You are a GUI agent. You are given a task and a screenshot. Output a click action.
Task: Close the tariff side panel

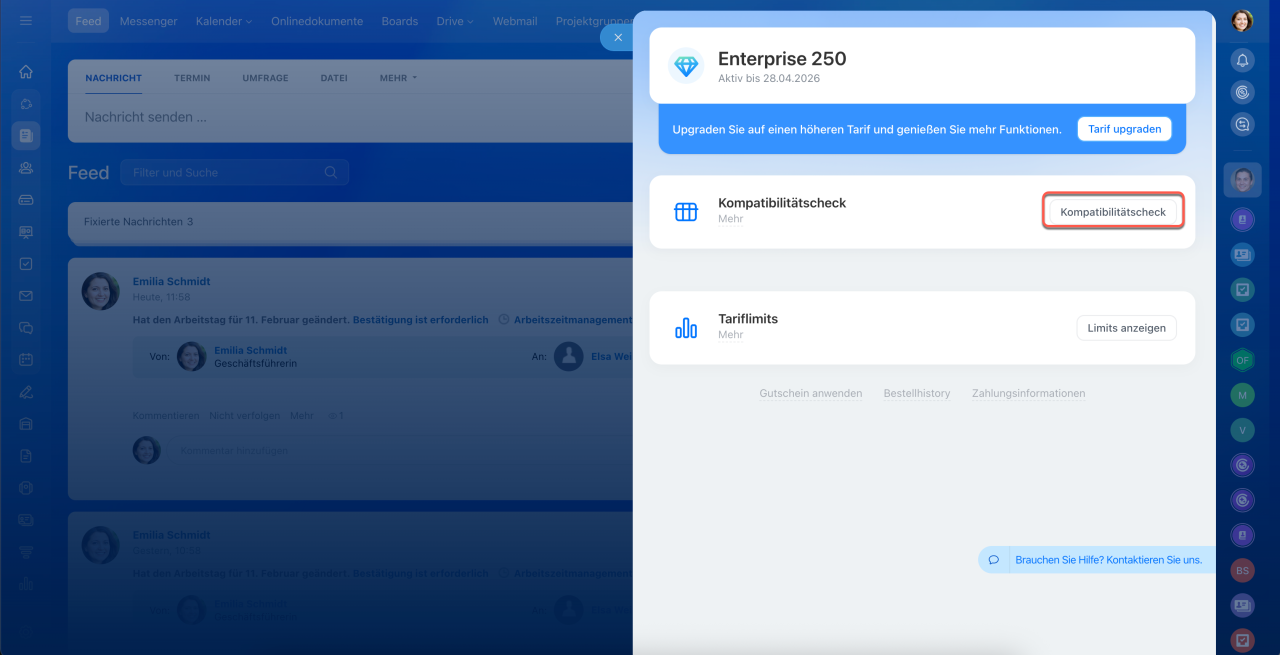pos(617,38)
